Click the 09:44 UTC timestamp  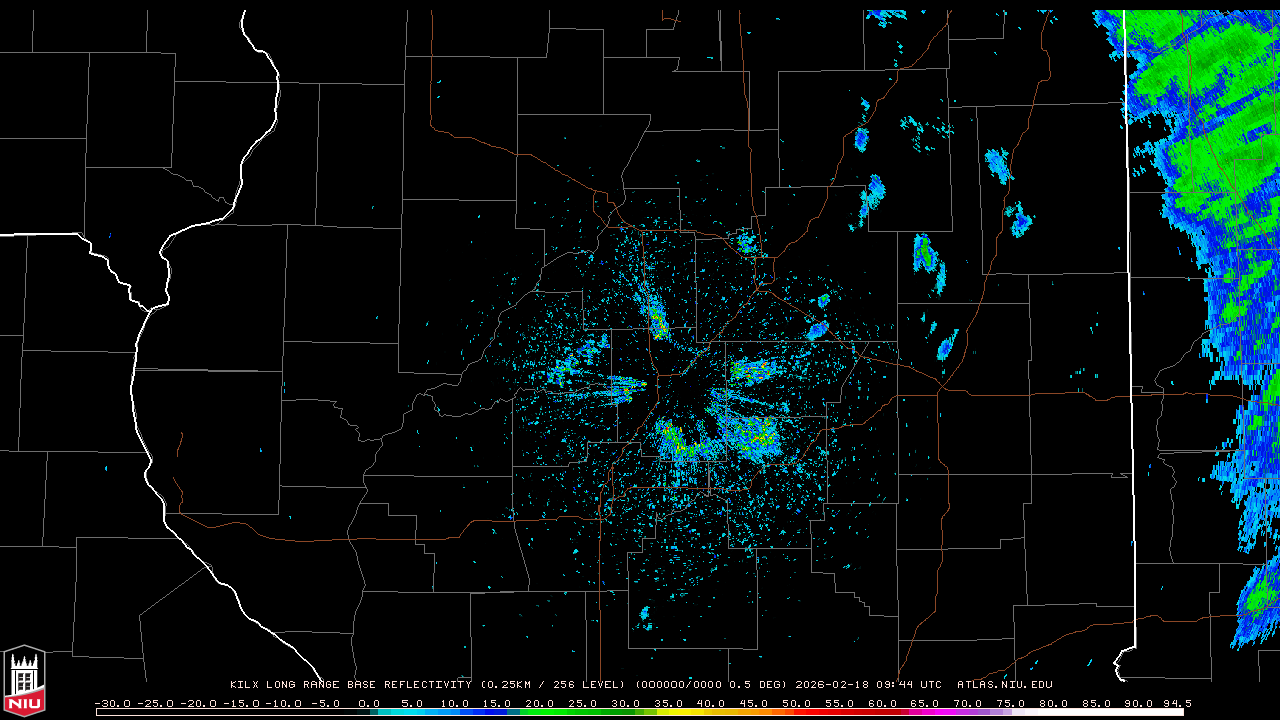[x=906, y=685]
